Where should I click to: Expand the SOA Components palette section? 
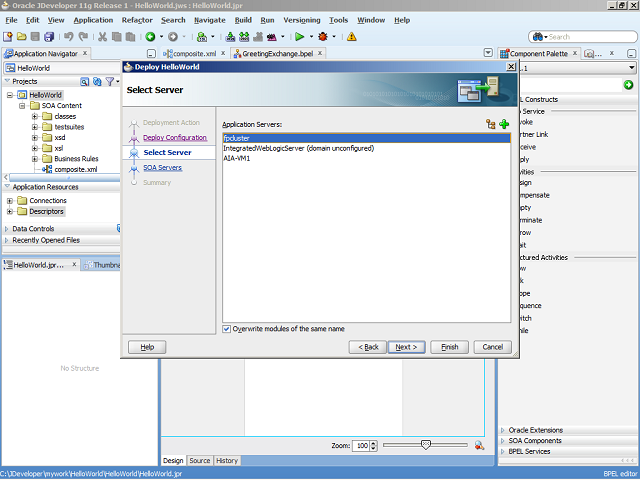(x=503, y=441)
